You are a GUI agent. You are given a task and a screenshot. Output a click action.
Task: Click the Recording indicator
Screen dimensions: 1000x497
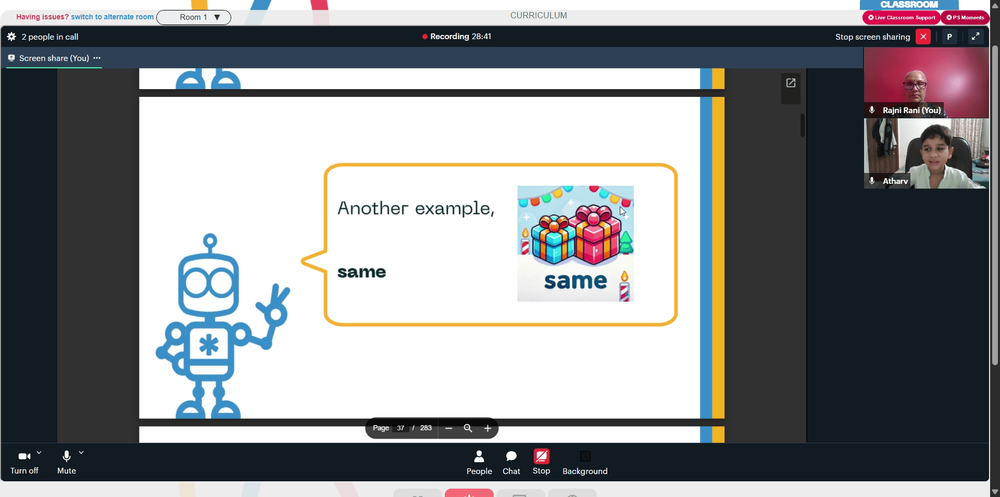pos(457,36)
